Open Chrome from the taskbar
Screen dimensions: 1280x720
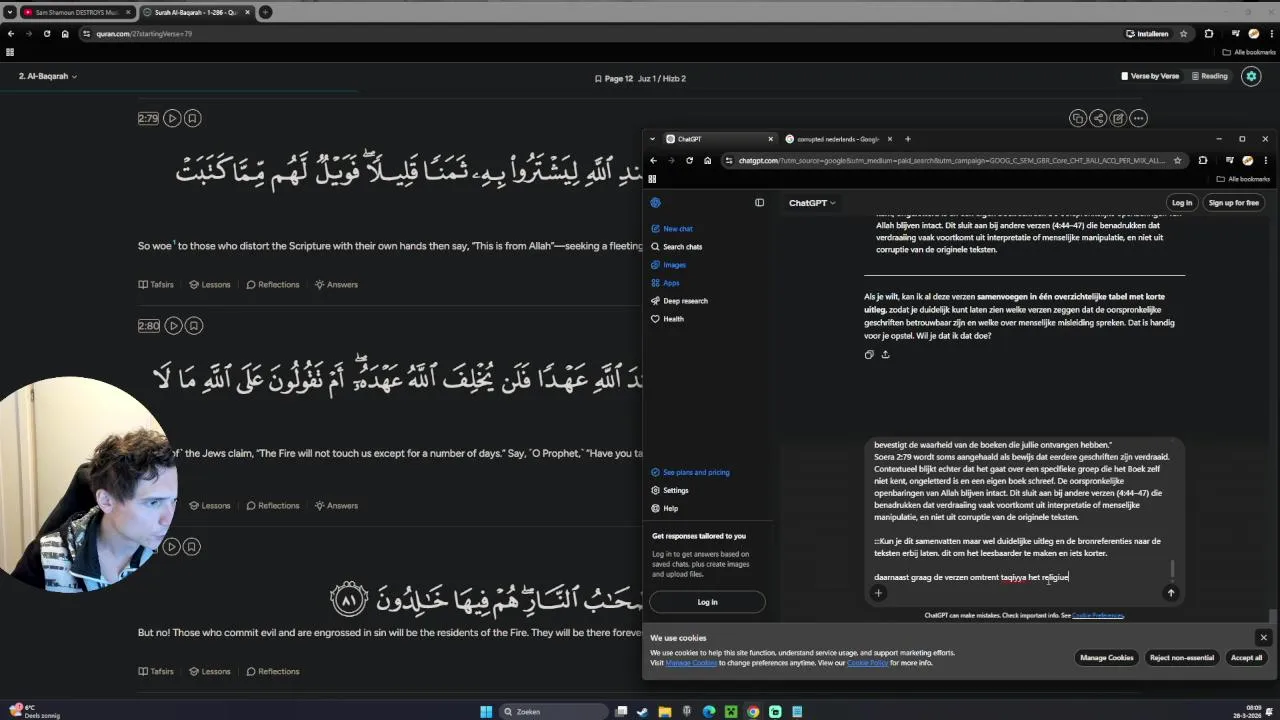pos(753,712)
